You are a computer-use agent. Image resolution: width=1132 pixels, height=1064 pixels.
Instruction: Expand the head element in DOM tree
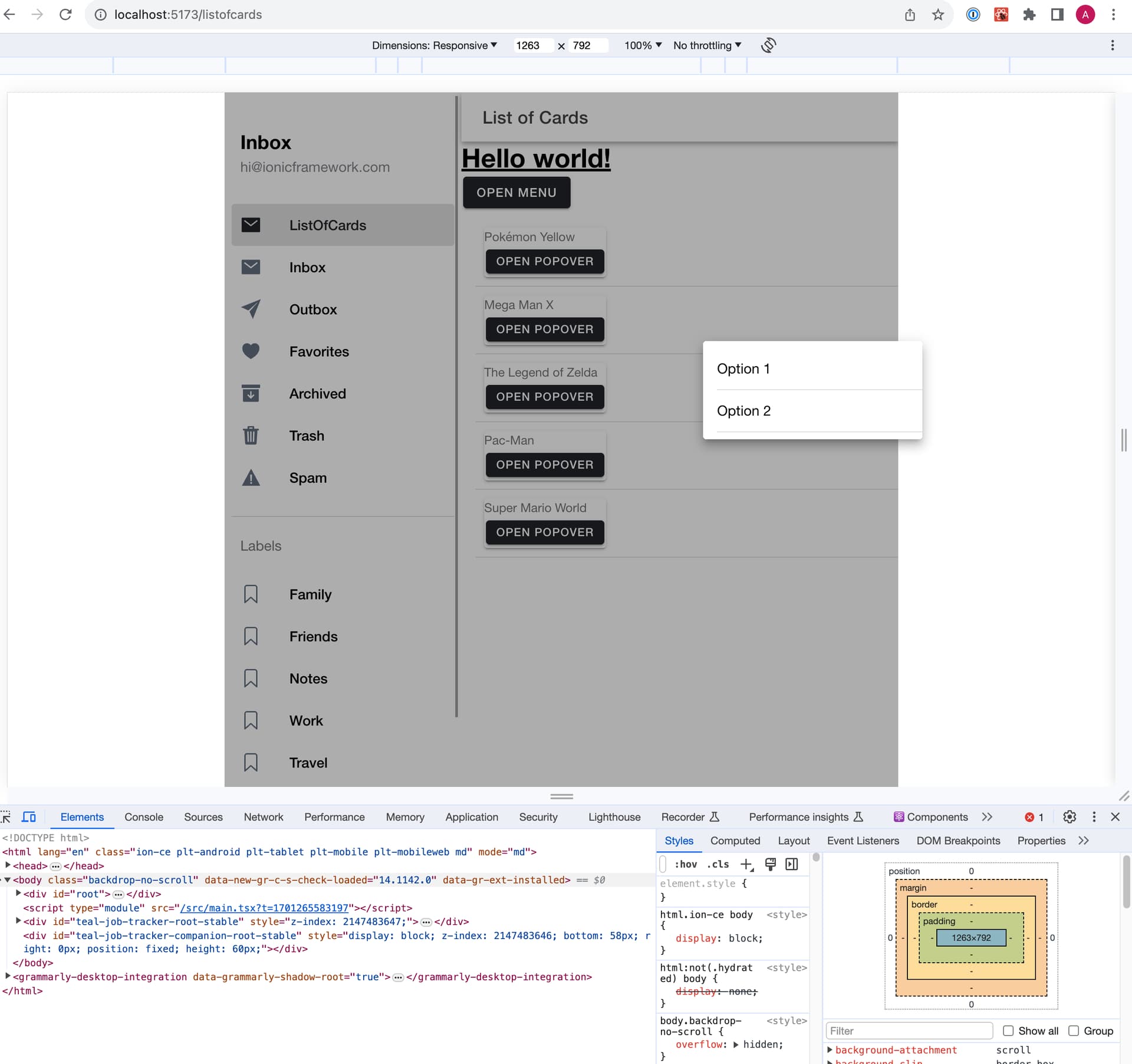(8, 865)
